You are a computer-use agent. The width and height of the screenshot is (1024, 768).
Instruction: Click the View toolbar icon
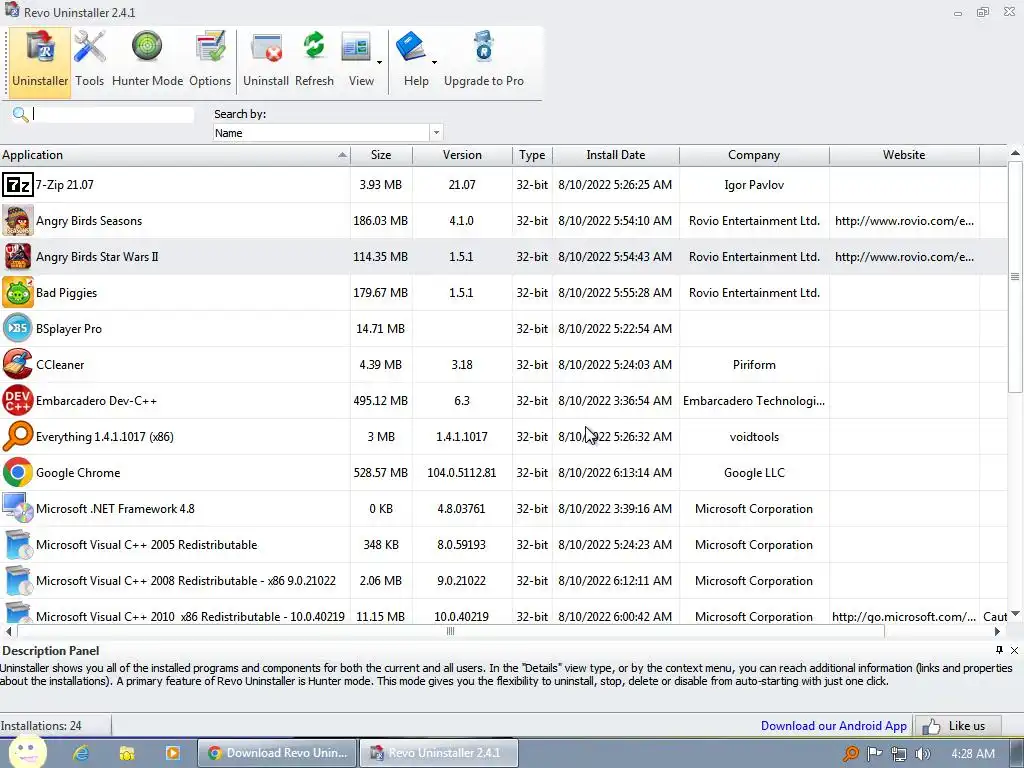coord(357,48)
